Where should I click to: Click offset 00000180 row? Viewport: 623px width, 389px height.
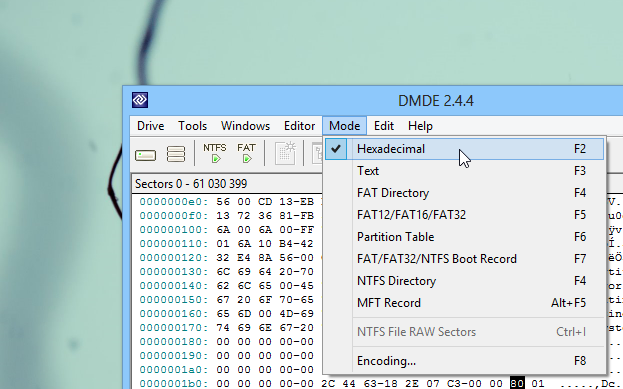tap(174, 342)
